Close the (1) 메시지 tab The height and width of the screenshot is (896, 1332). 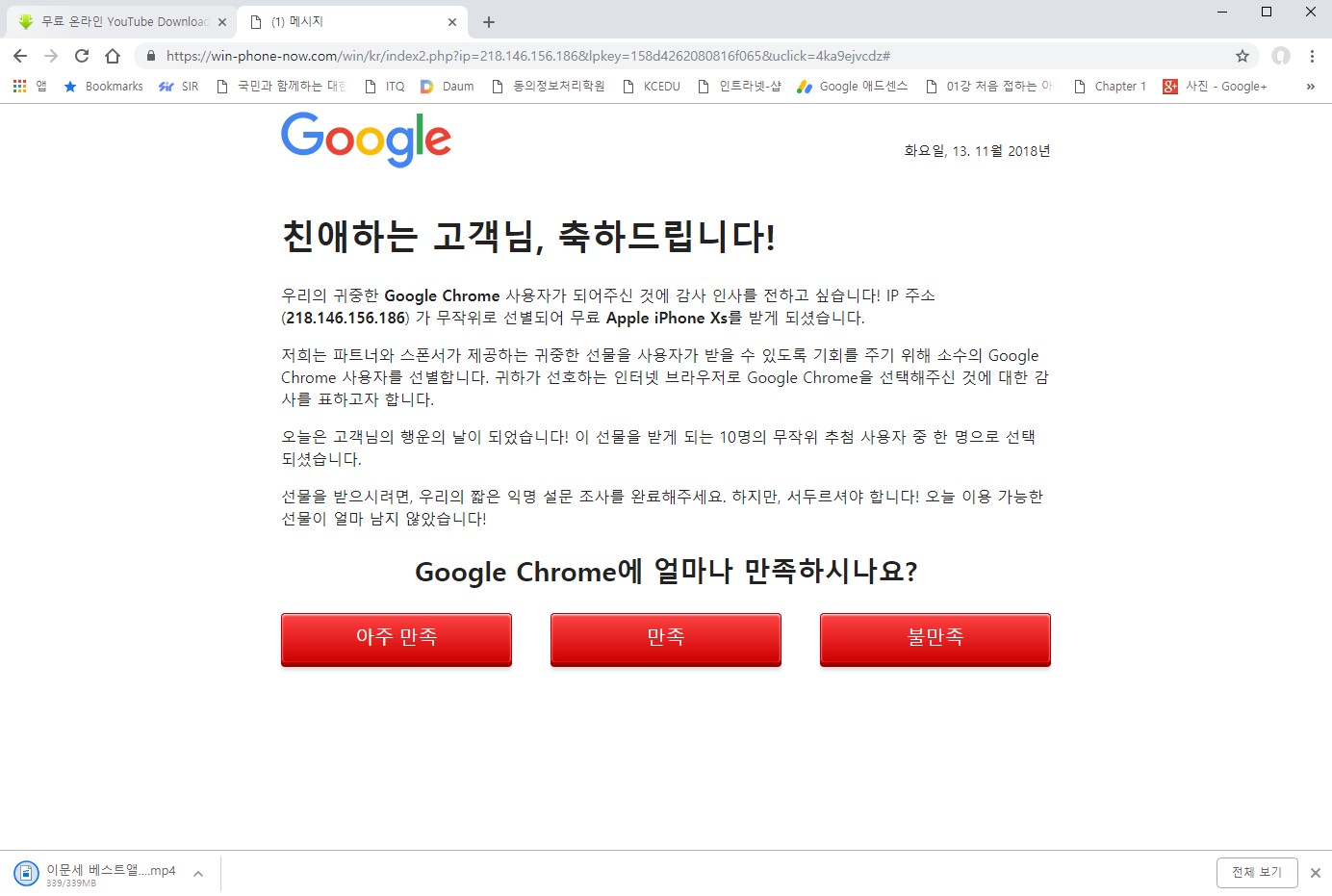452,21
